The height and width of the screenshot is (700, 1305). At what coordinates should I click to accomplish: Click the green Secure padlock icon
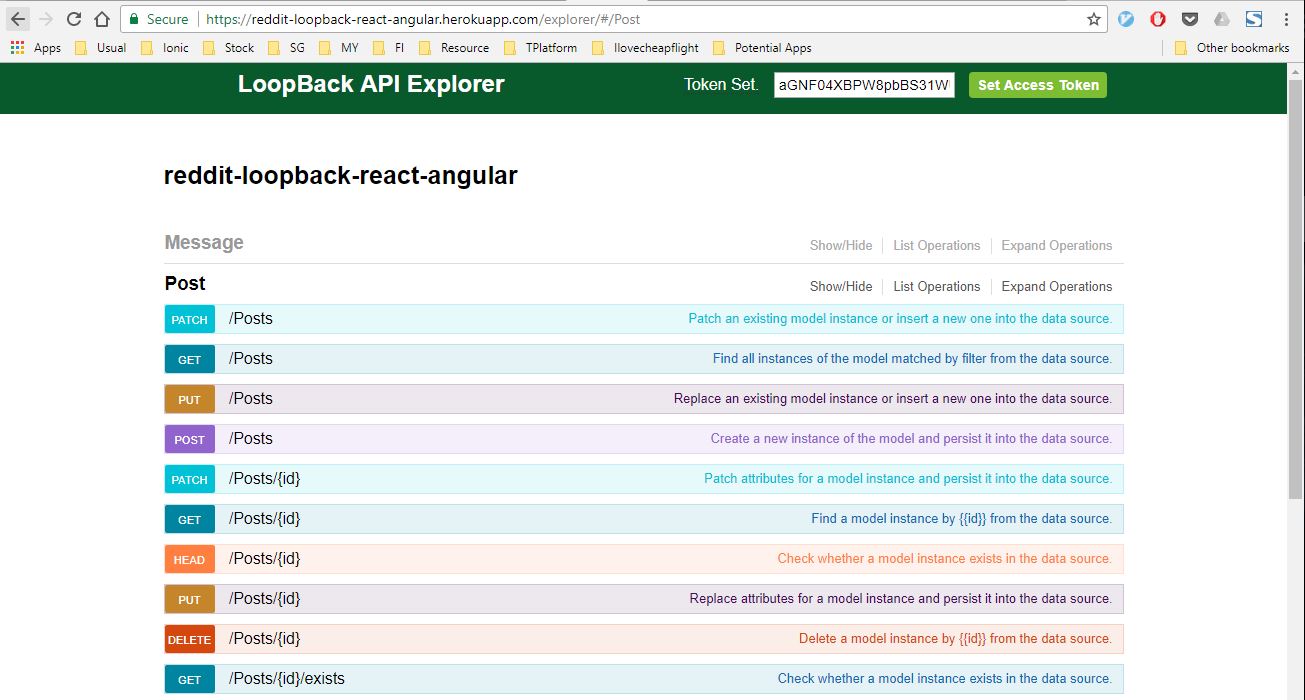[x=134, y=19]
